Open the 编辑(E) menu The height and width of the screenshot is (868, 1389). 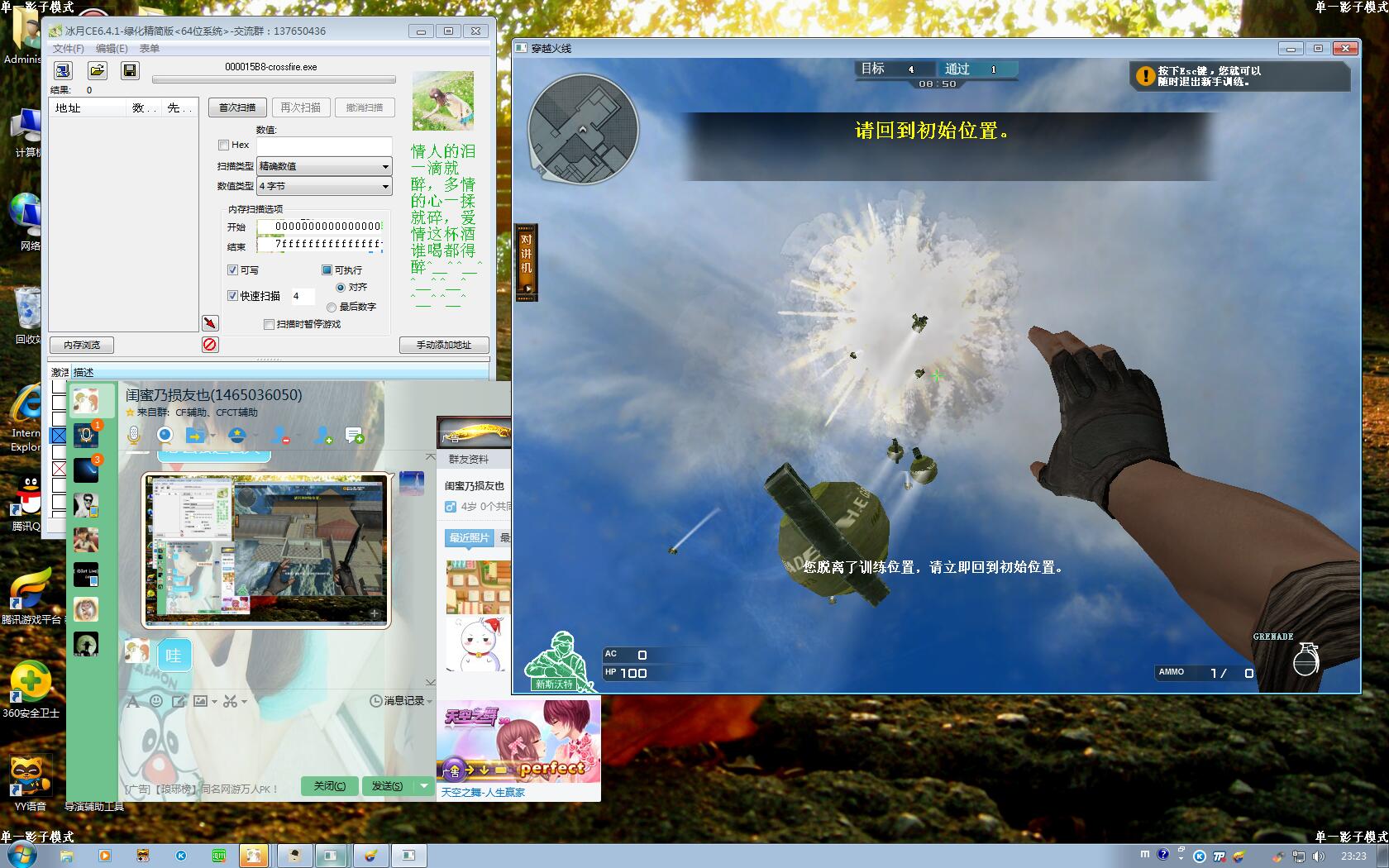112,49
